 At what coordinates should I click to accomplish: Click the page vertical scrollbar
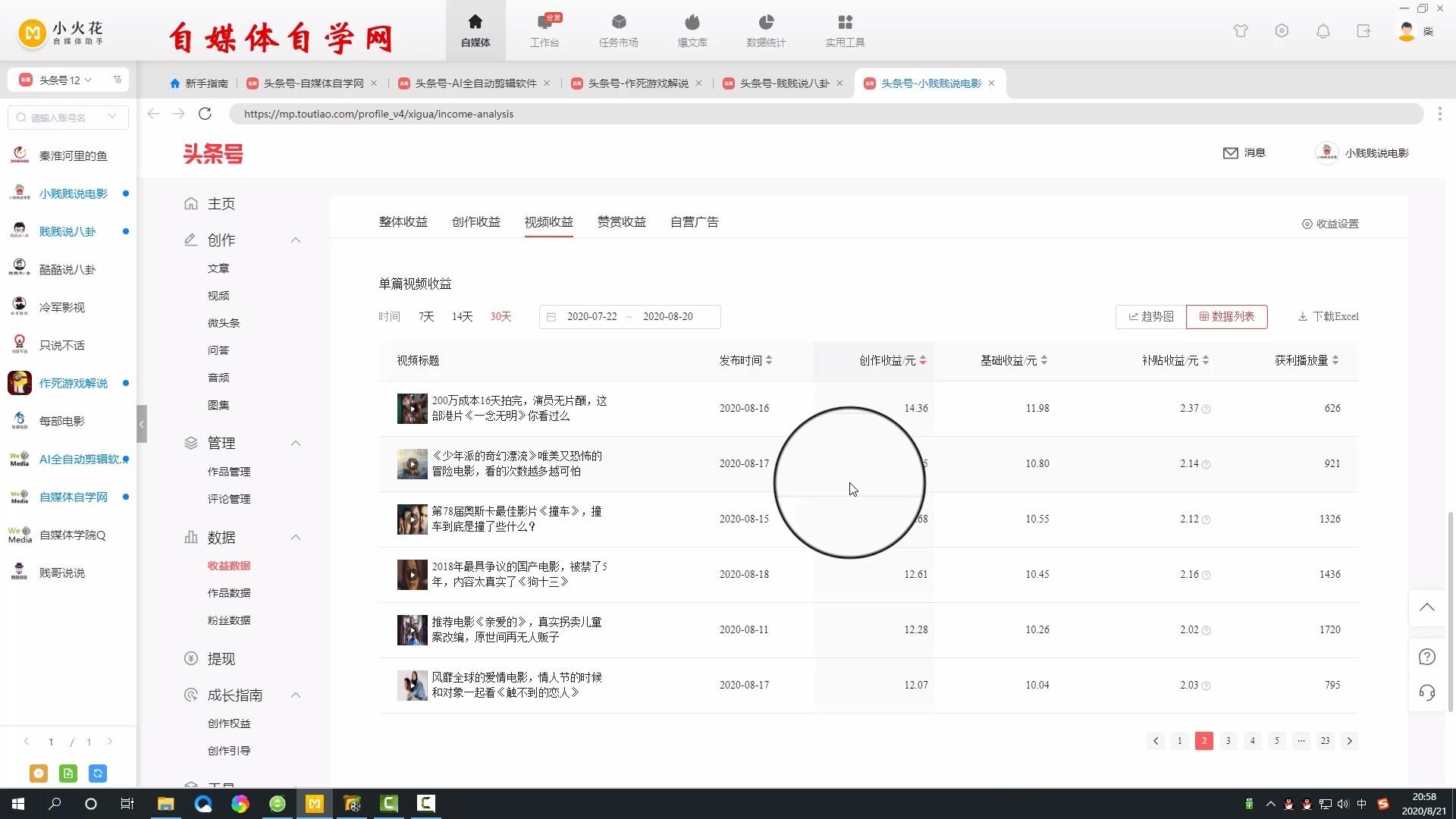point(1451,611)
